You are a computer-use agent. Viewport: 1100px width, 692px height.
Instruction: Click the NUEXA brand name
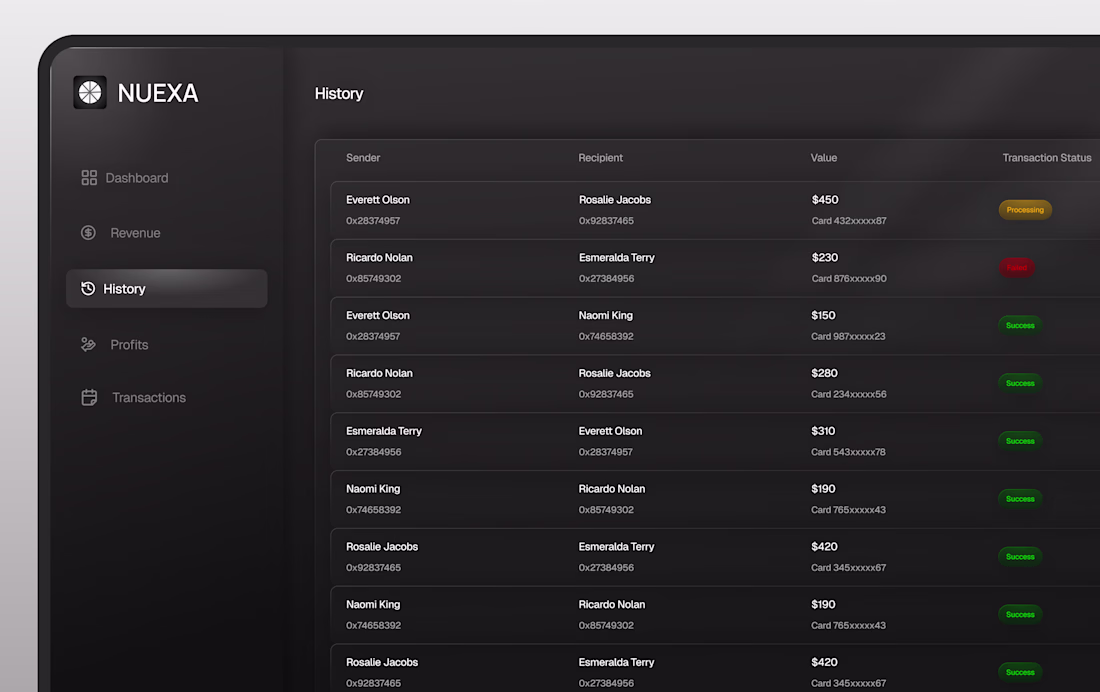click(158, 93)
